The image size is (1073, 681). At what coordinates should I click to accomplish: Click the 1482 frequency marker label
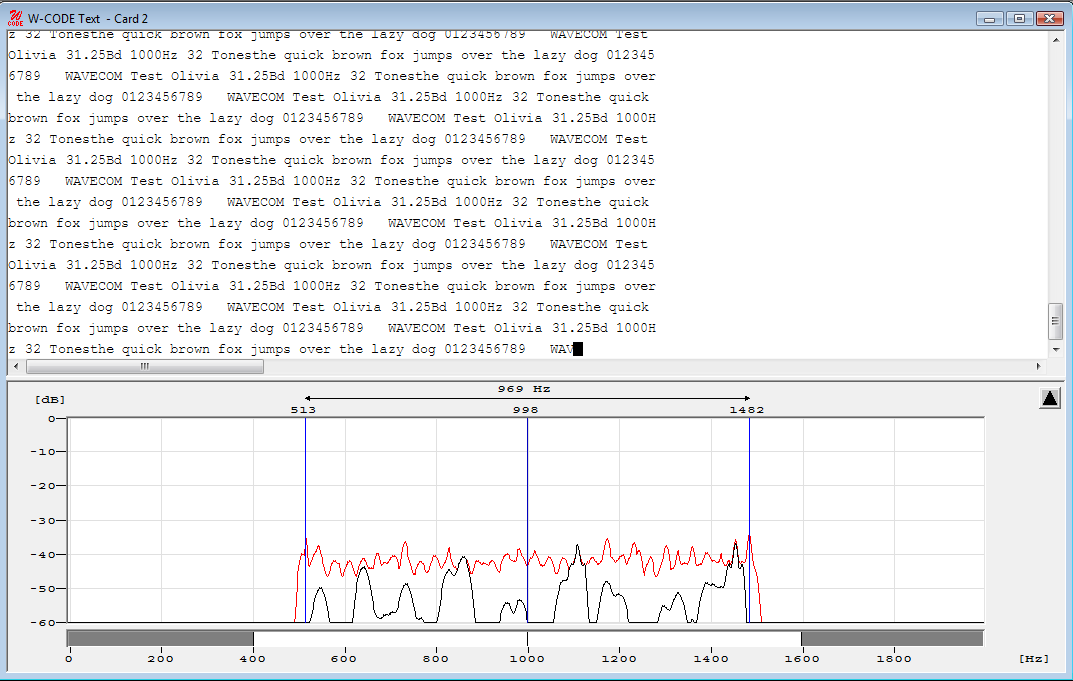(x=747, y=410)
